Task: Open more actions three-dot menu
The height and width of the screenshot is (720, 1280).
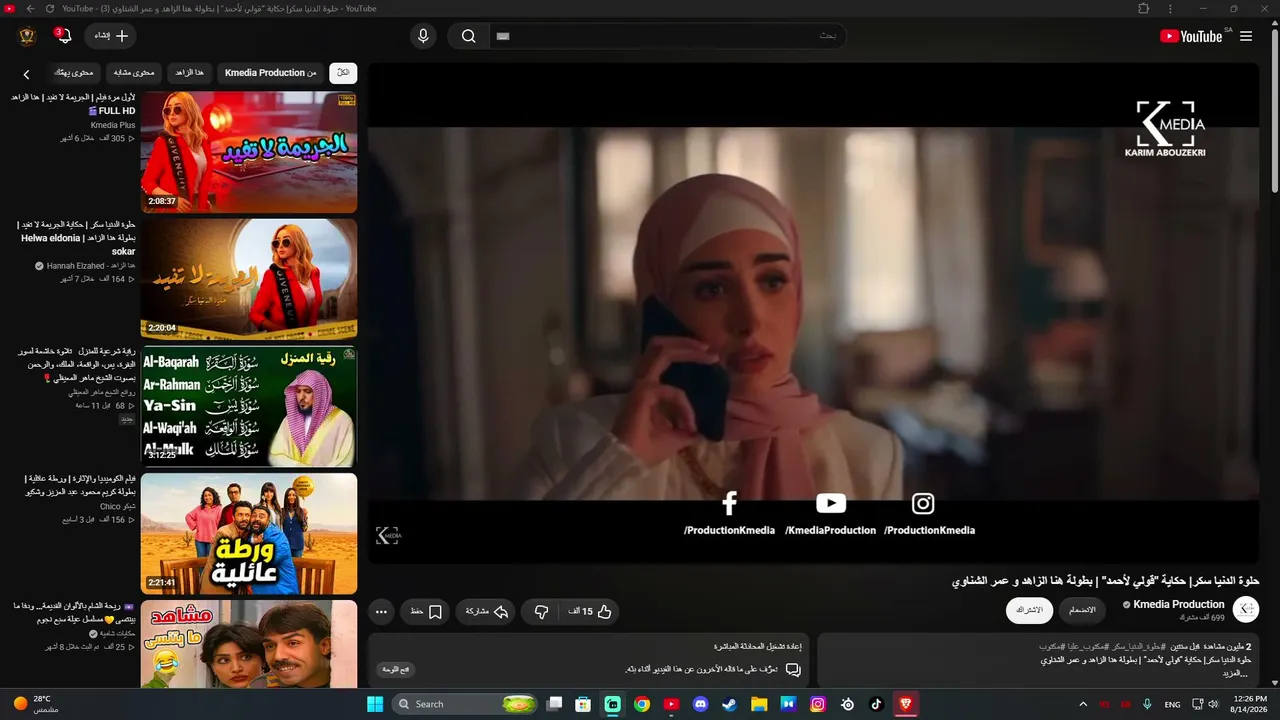Action: [381, 612]
